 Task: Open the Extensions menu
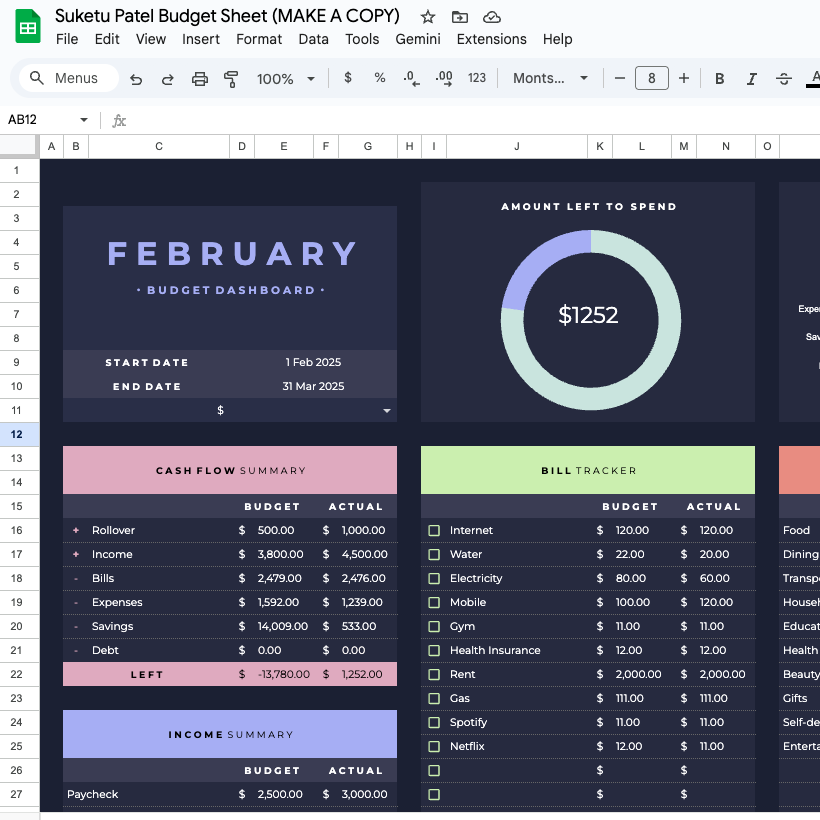pos(491,39)
